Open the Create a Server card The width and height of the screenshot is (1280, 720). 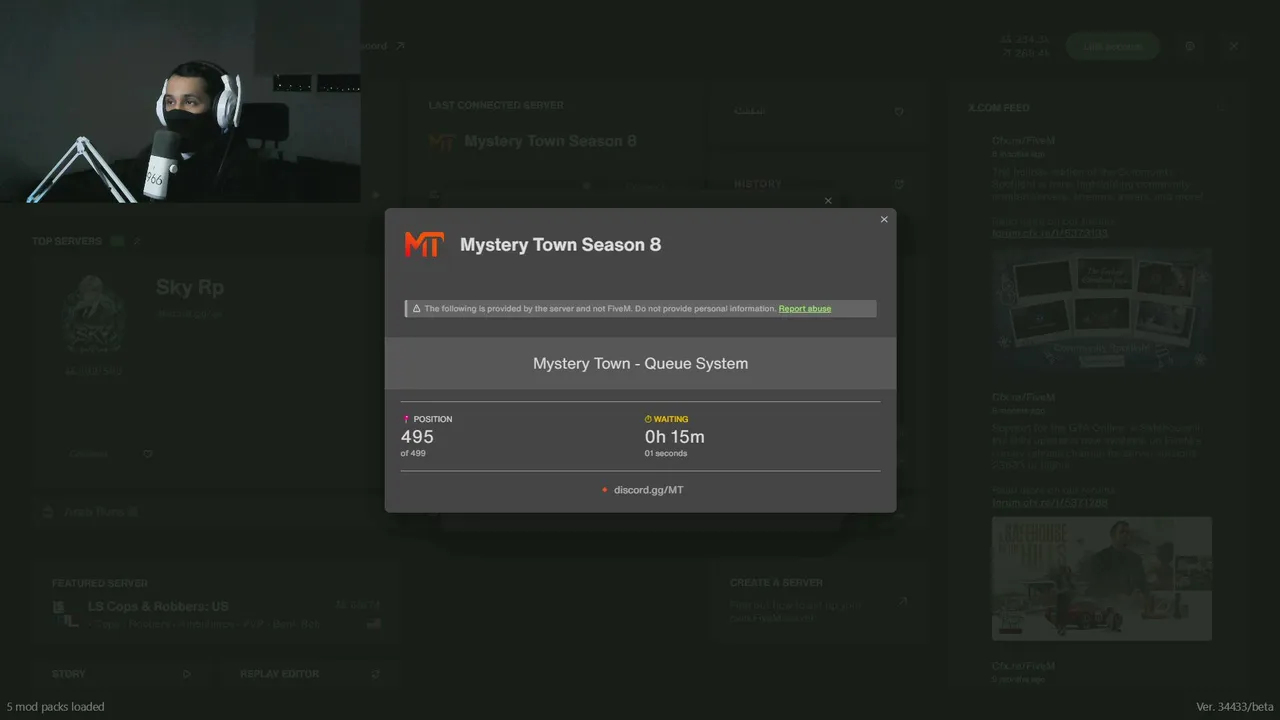coord(819,601)
